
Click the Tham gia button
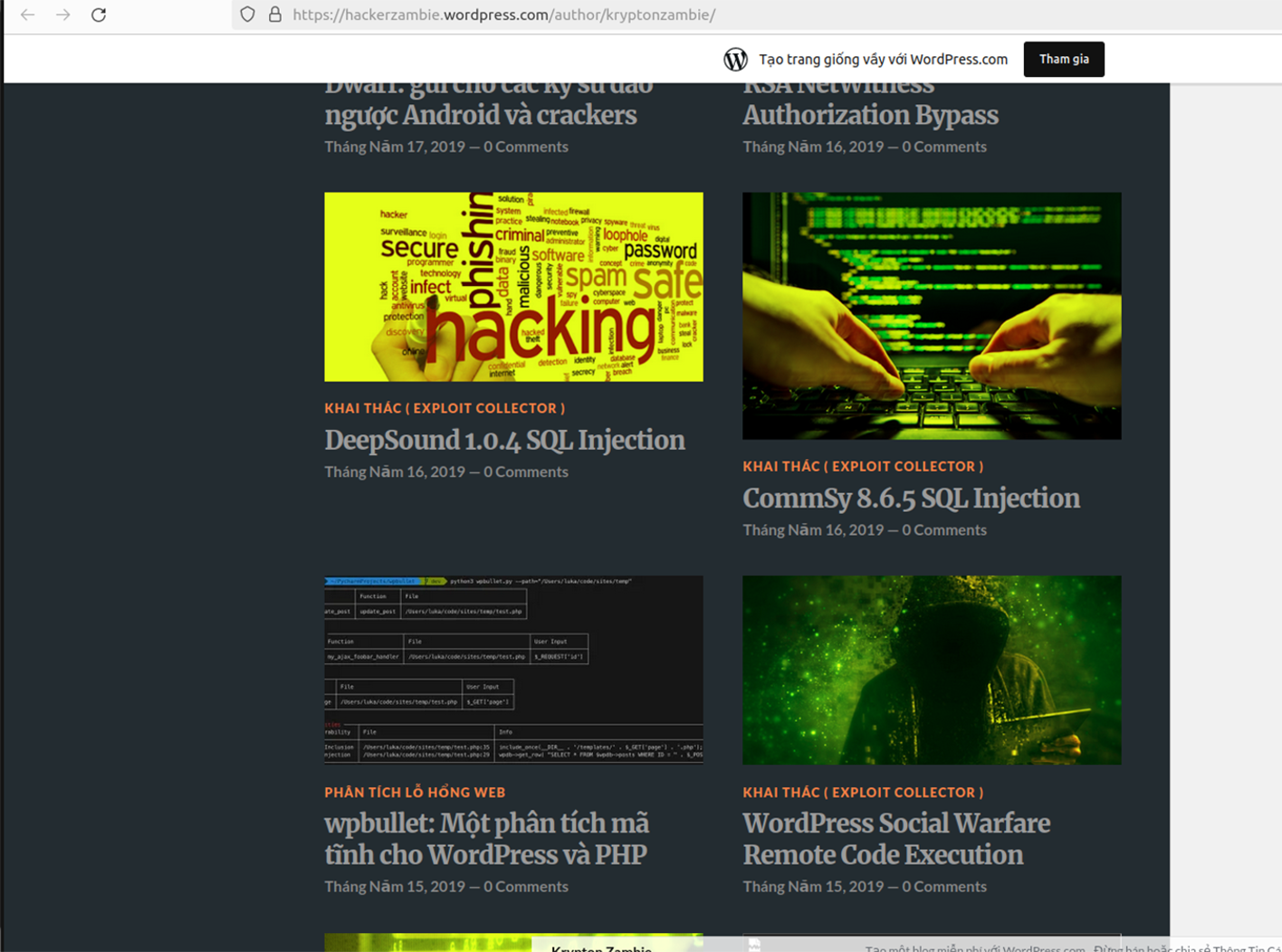1064,59
